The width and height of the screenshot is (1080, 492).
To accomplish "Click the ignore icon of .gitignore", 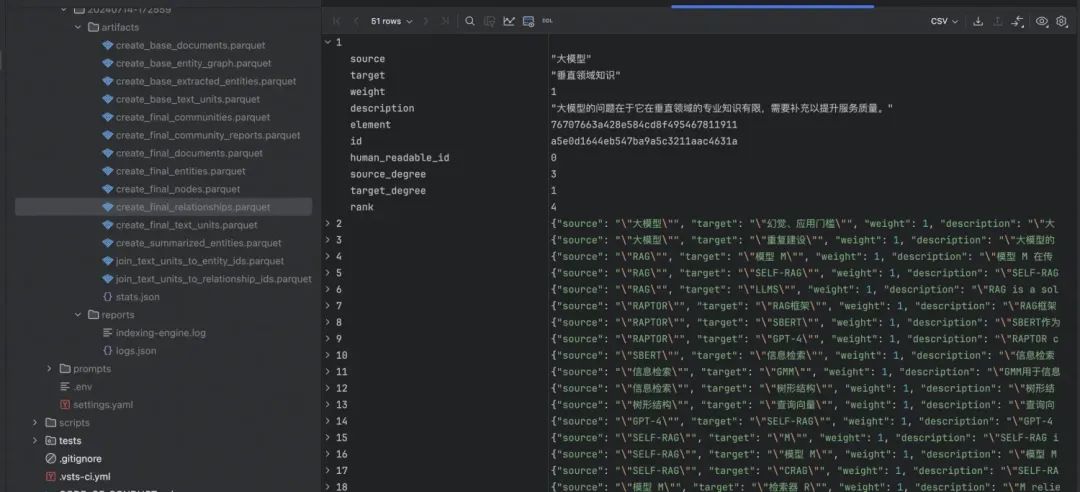I will click(50, 458).
